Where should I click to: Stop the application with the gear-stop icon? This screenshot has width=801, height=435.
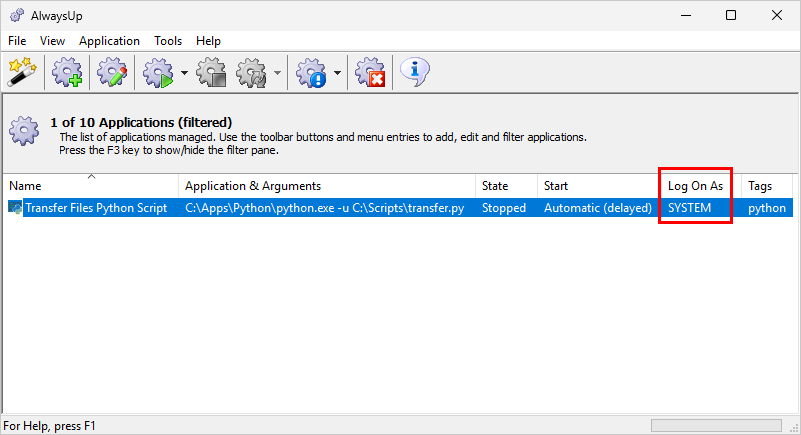[211, 72]
